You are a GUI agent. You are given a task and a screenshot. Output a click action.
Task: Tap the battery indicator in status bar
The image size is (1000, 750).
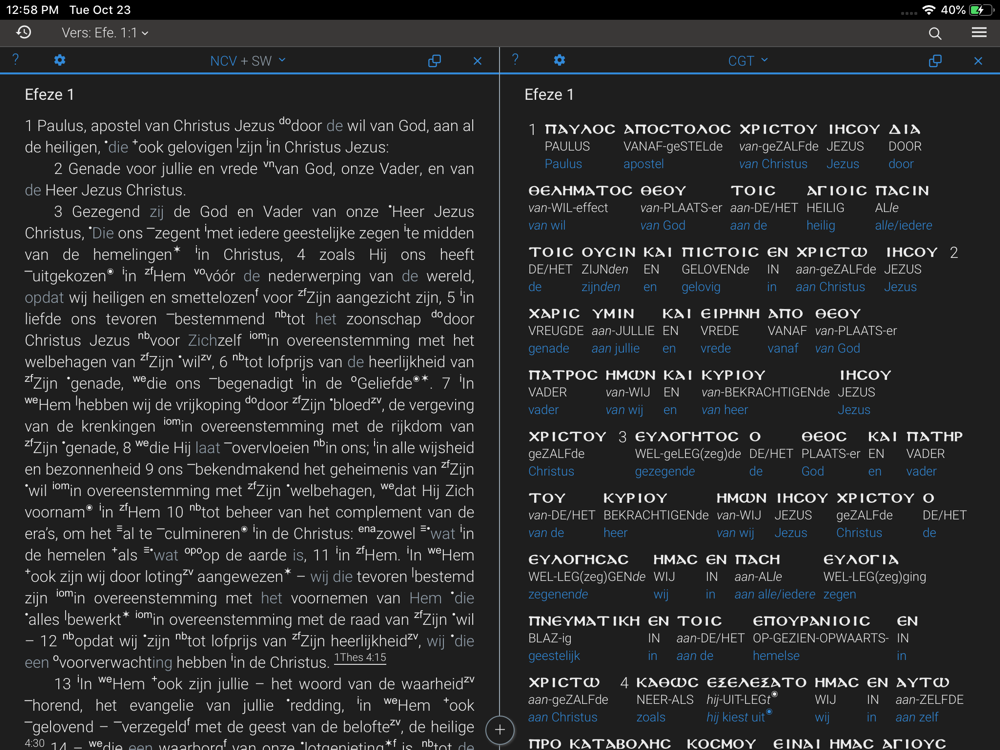coord(981,9)
